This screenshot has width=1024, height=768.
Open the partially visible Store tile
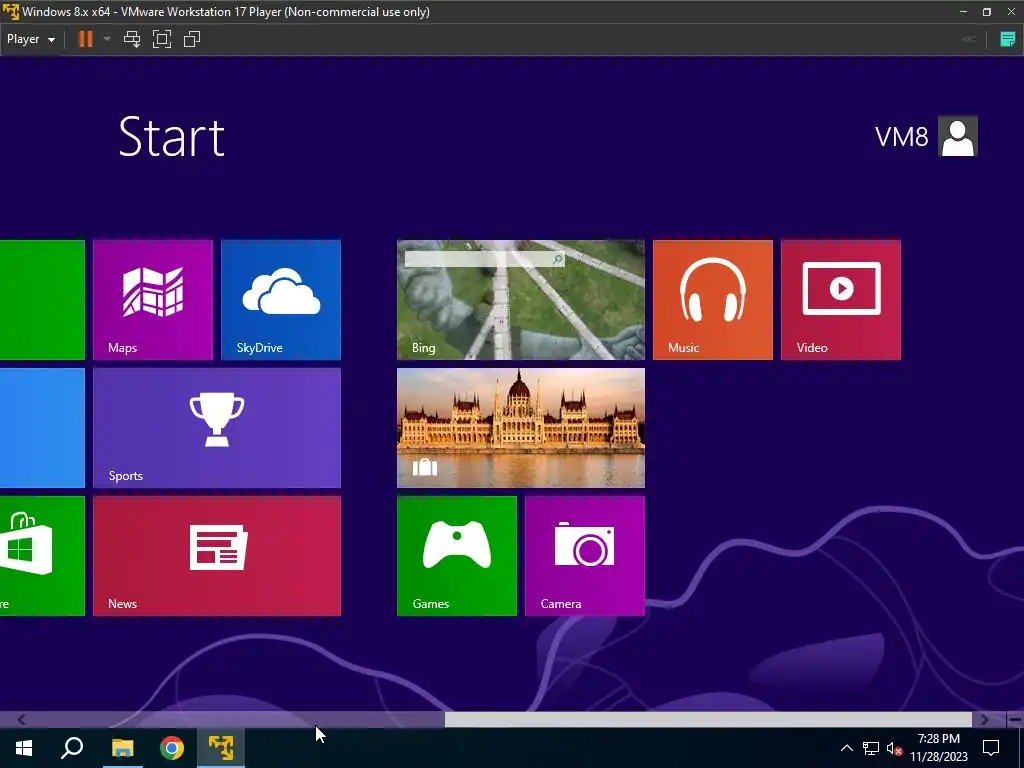(42, 556)
